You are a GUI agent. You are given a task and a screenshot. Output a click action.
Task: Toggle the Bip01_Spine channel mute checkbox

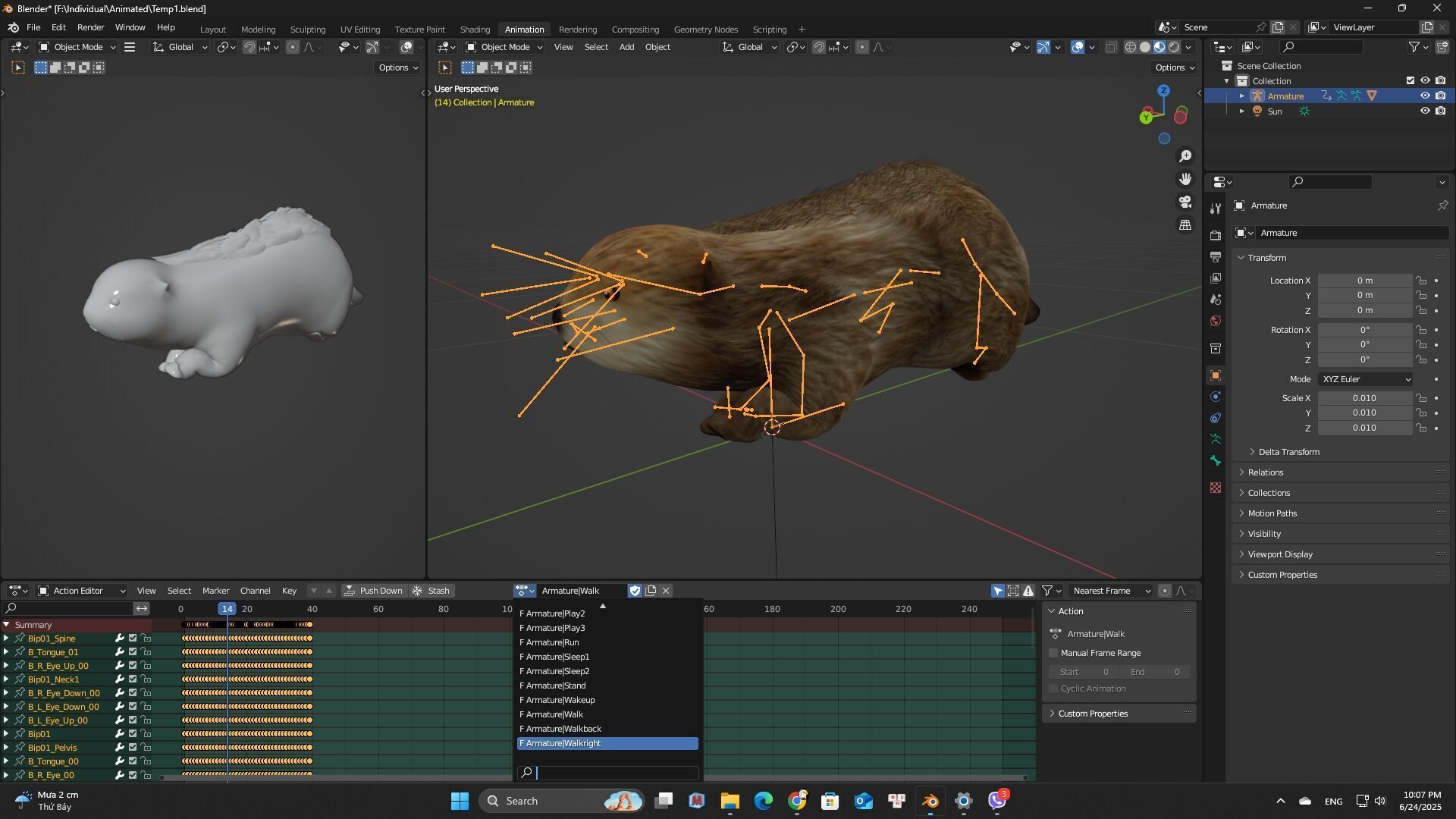[x=133, y=639]
